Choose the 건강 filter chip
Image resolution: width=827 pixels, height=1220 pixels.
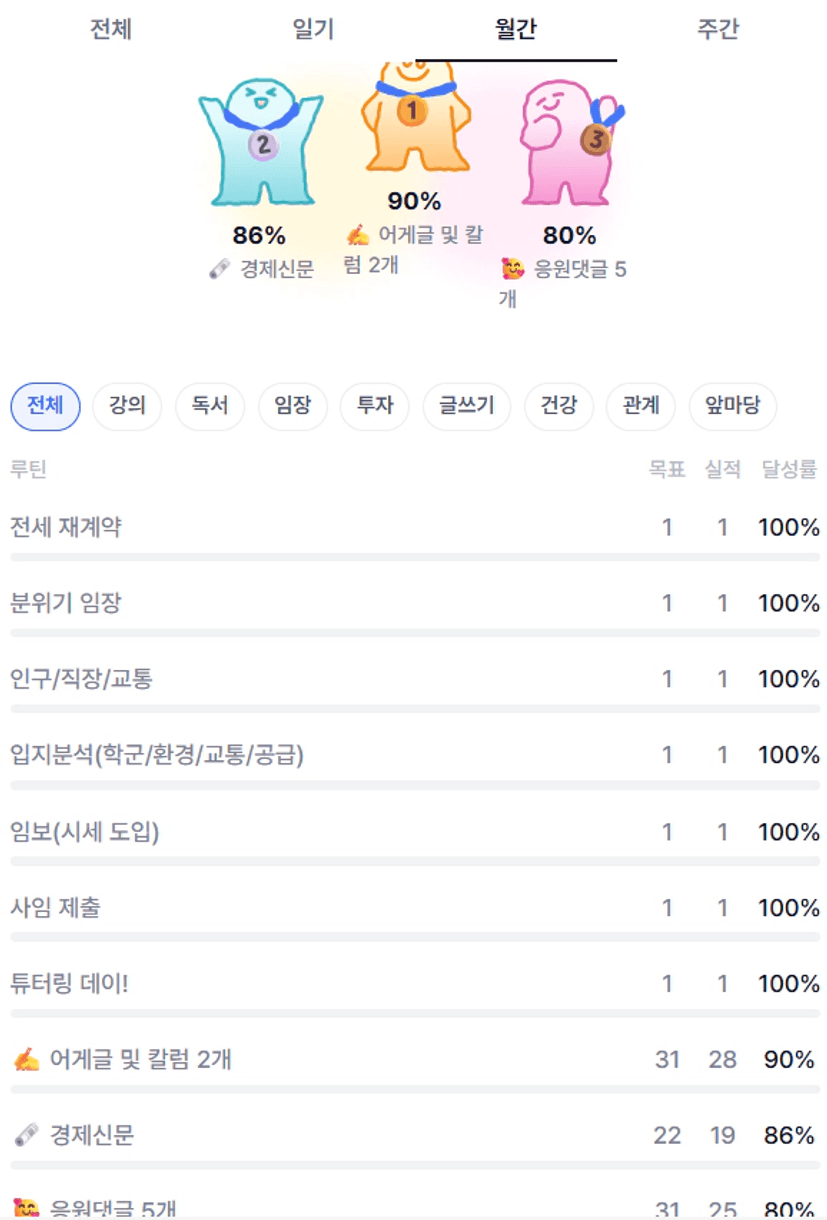[559, 407]
